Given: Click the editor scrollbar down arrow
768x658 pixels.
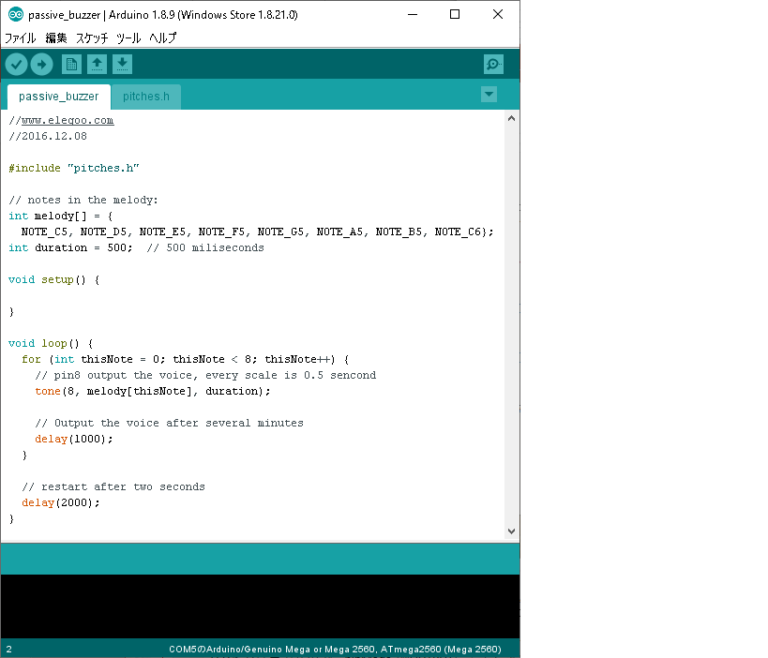Looking at the screenshot, I should (x=511, y=532).
